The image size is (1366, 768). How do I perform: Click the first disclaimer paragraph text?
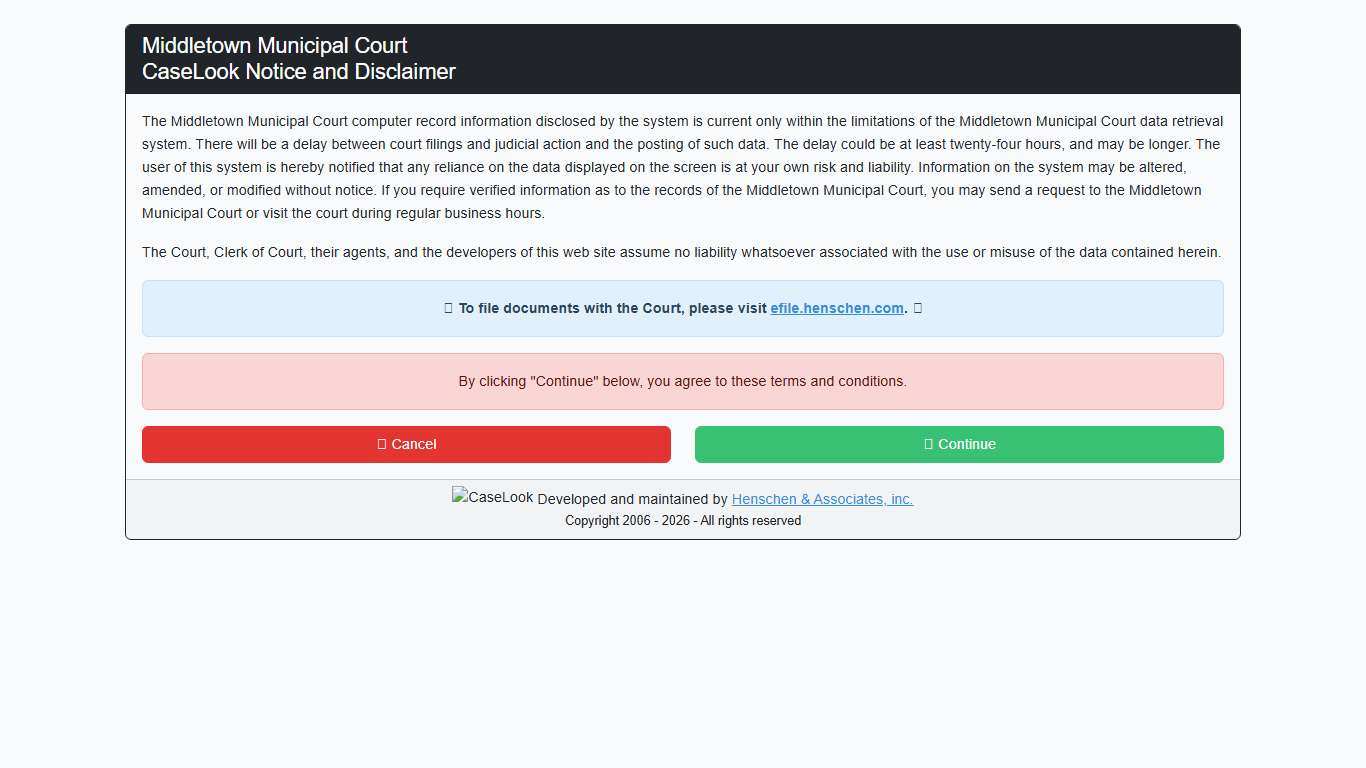click(682, 167)
